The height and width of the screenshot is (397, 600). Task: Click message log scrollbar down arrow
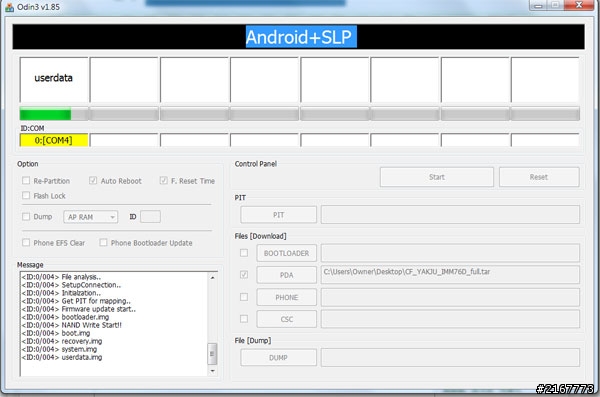212,371
